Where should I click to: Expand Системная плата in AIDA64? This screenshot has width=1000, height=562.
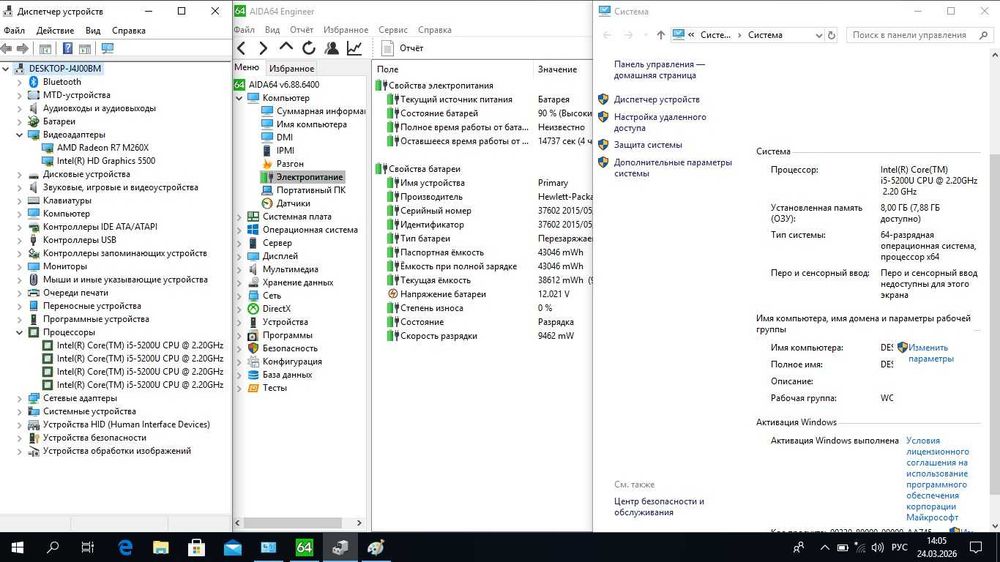click(x=239, y=217)
